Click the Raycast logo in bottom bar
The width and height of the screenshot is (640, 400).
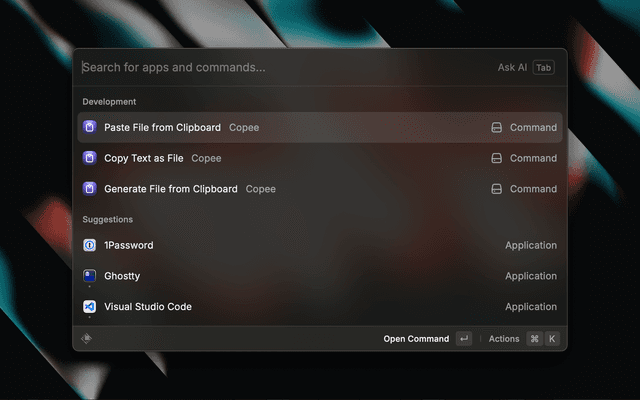coord(87,338)
